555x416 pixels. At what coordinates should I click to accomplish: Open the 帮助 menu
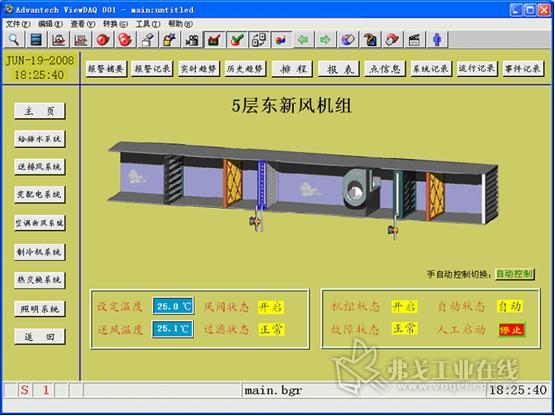[x=180, y=24]
